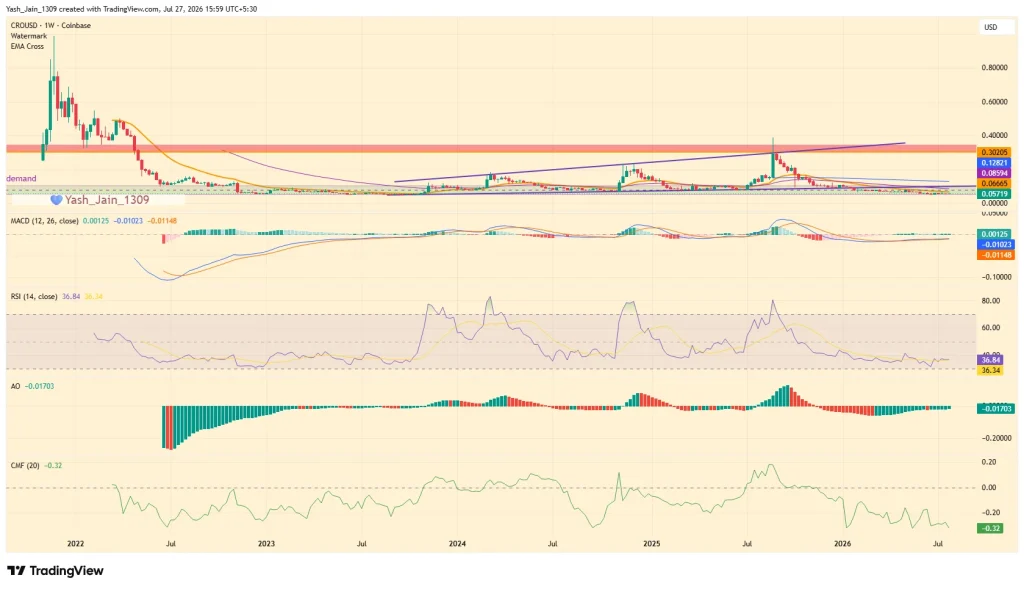Select the CROUSD 1W Coinbase symbol title
This screenshot has width=1024, height=589.
click(x=51, y=25)
